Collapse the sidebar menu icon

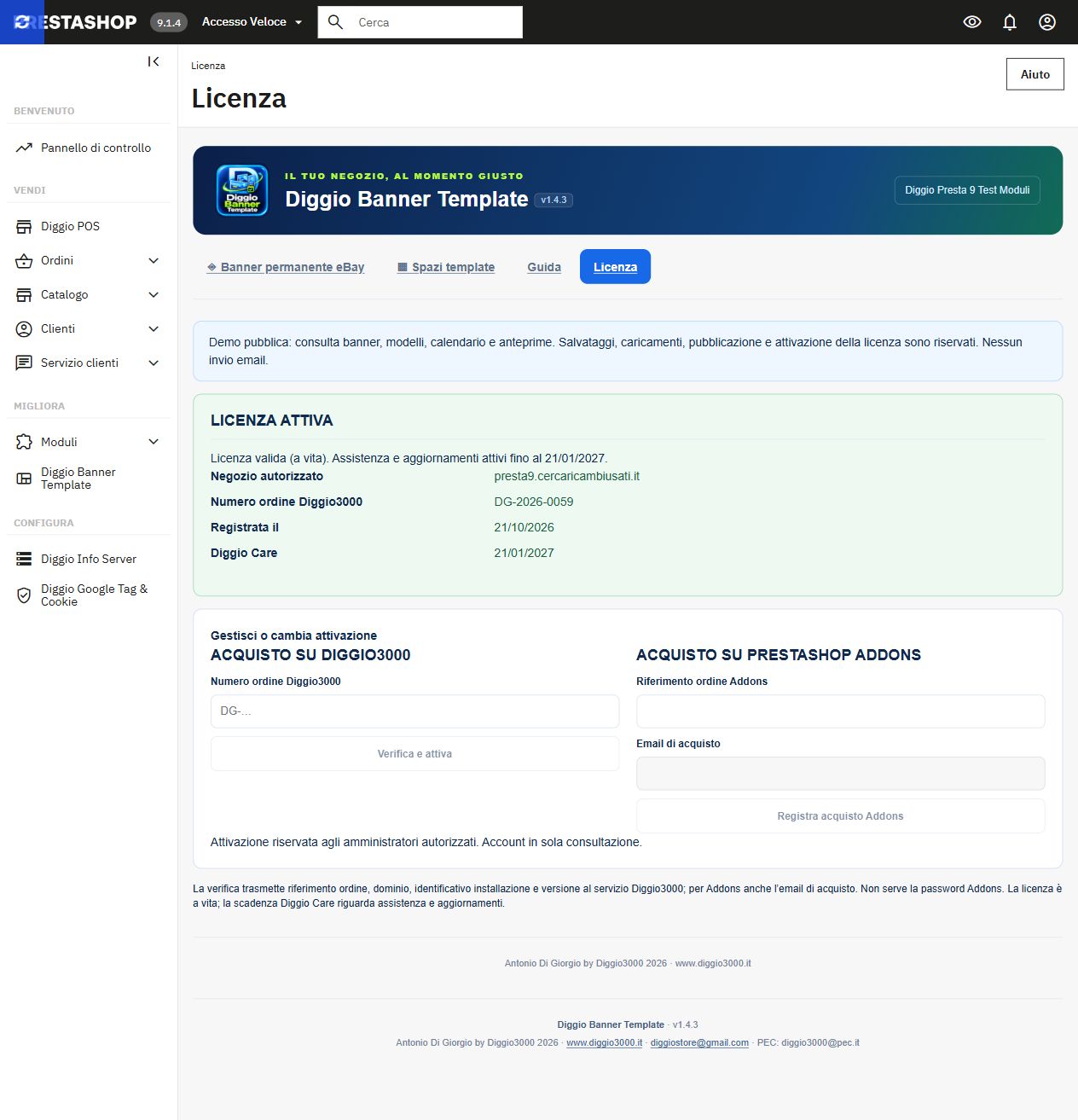click(154, 61)
